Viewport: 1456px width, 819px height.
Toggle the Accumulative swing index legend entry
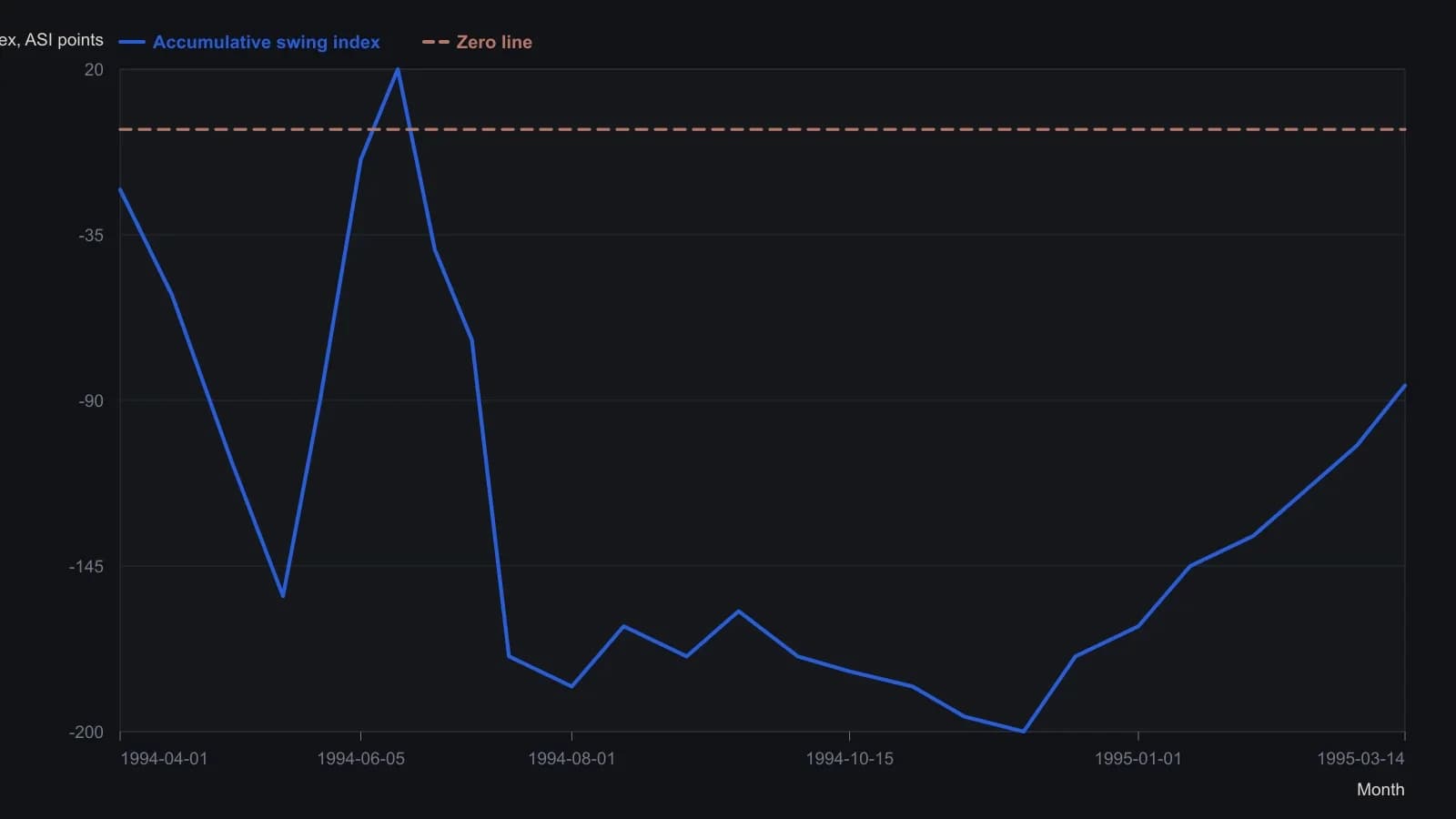[x=249, y=42]
